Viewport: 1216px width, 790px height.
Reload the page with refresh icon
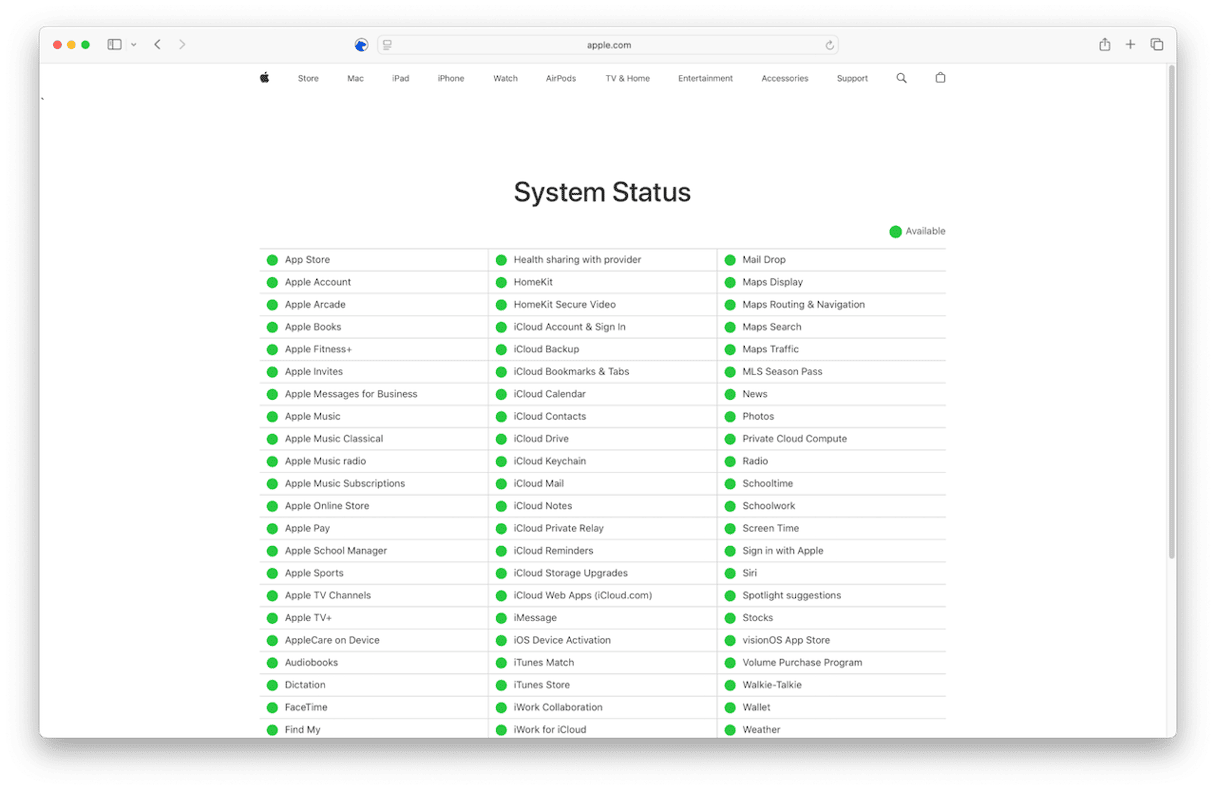829,45
